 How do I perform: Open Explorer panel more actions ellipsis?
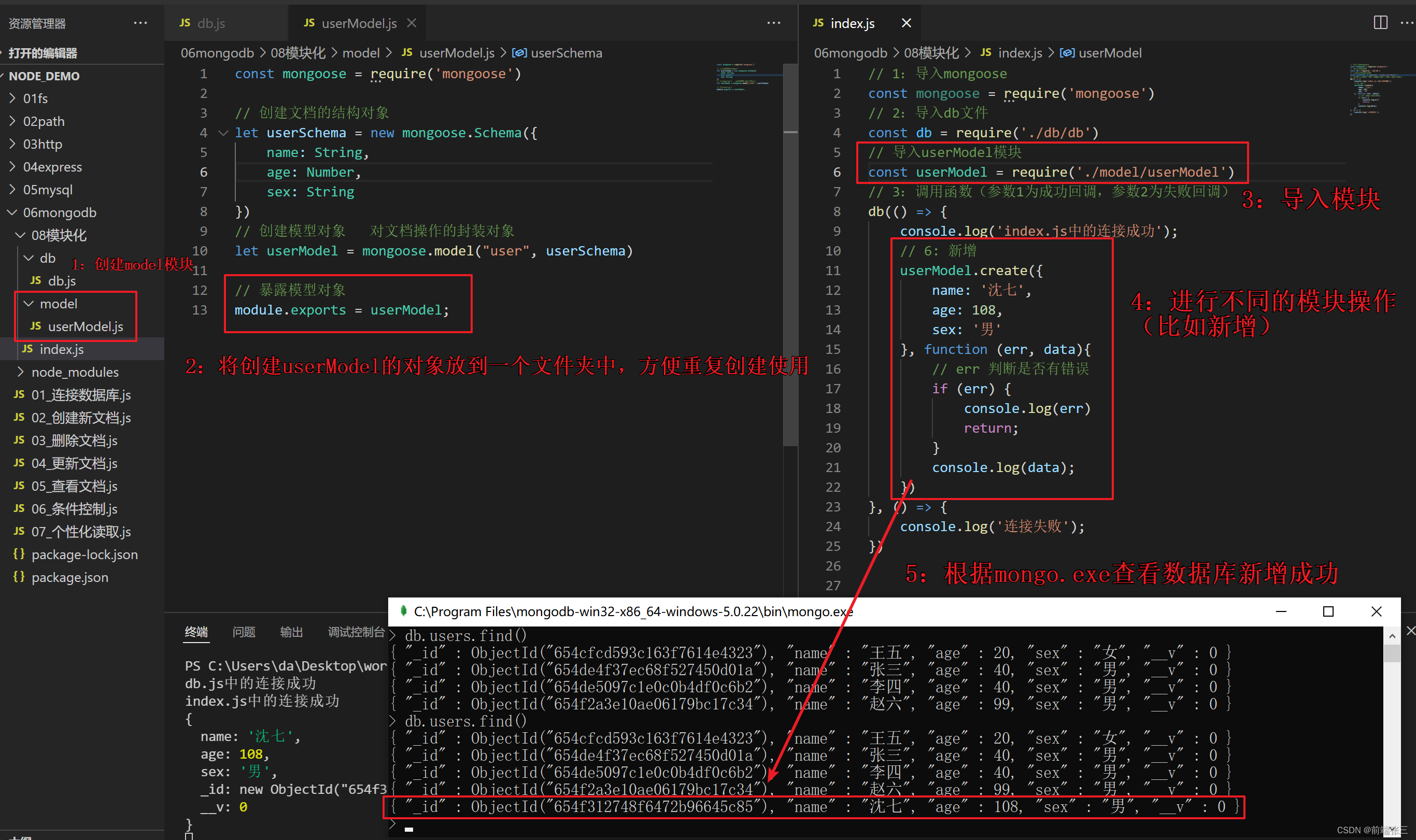140,23
